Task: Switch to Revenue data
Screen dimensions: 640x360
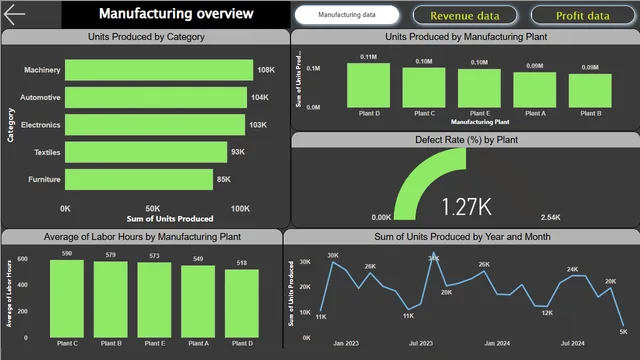Action: (464, 16)
